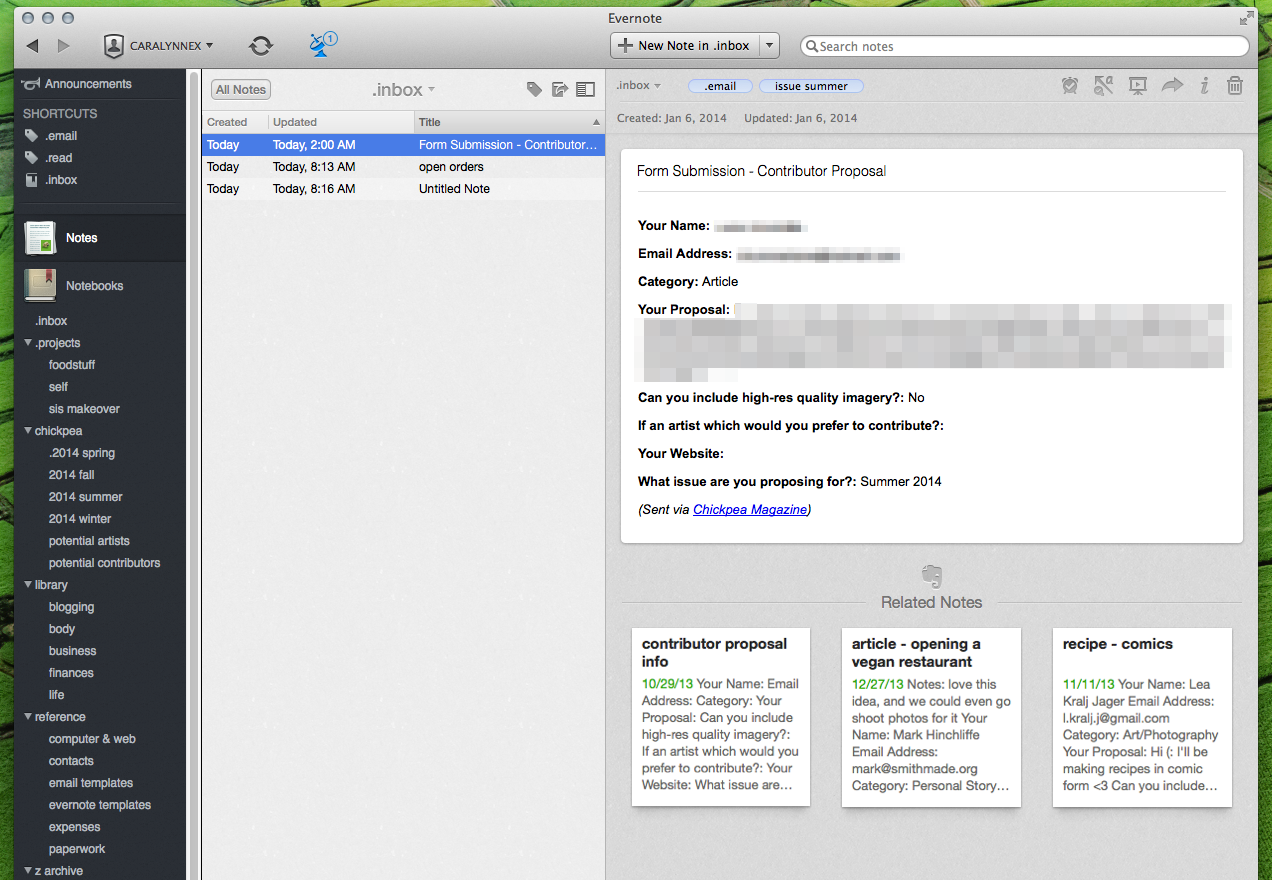
Task: Open the .inbox notebook title dropdown
Action: pos(403,90)
